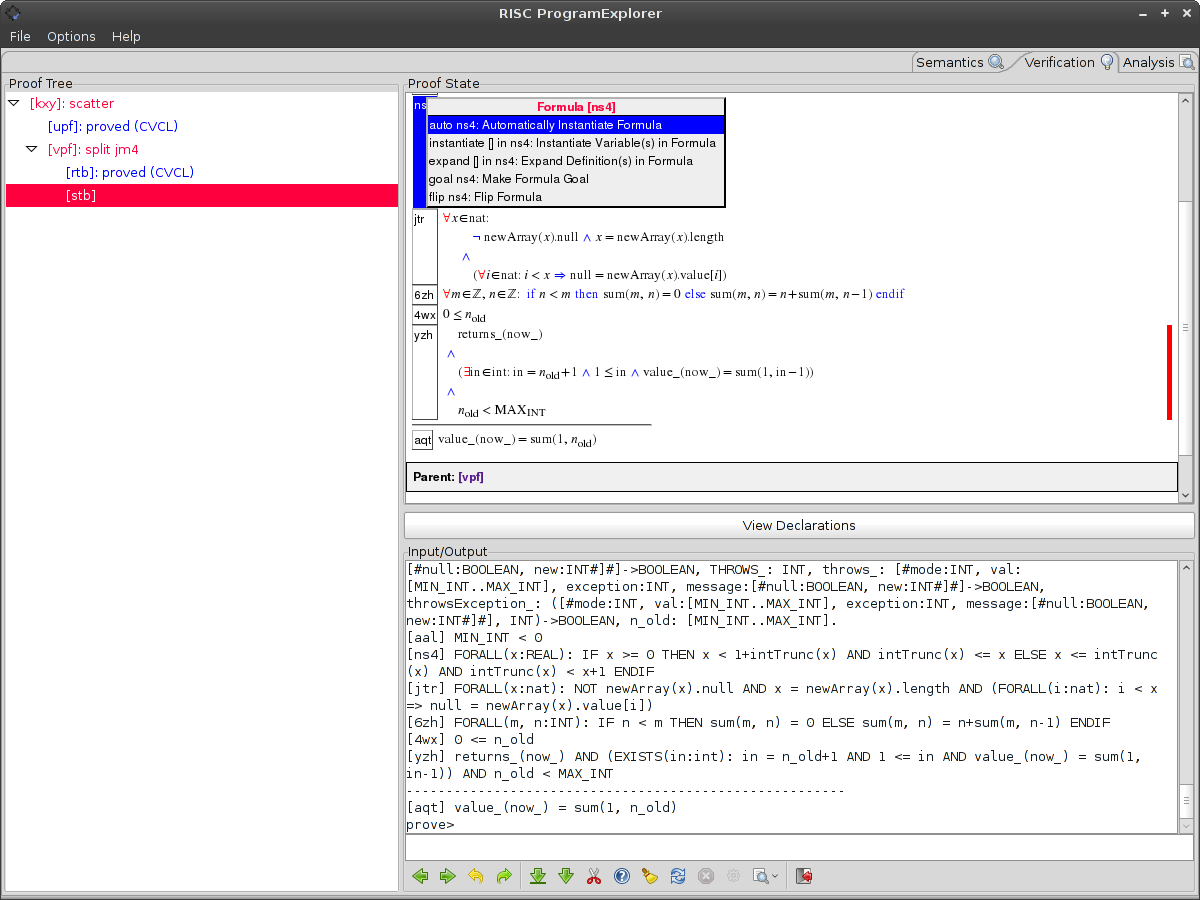The width and height of the screenshot is (1200, 900).
Task: Click the underlined green down arrow icon
Action: [x=538, y=876]
